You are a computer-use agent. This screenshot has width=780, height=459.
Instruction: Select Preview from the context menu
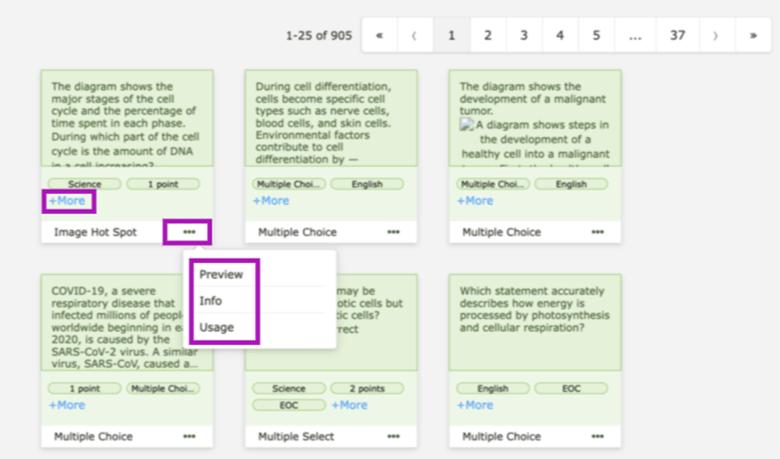click(x=221, y=275)
